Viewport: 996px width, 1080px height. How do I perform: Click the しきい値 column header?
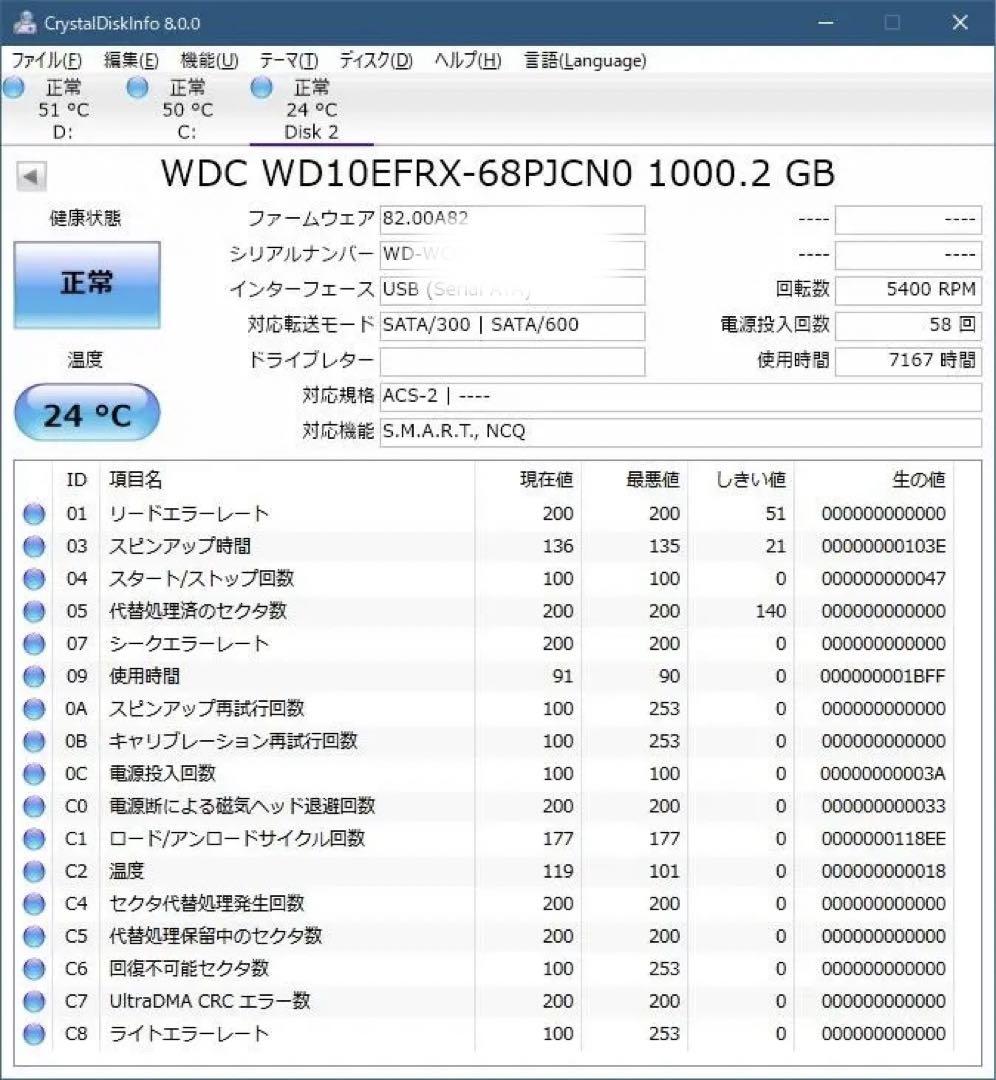pyautogui.click(x=751, y=479)
